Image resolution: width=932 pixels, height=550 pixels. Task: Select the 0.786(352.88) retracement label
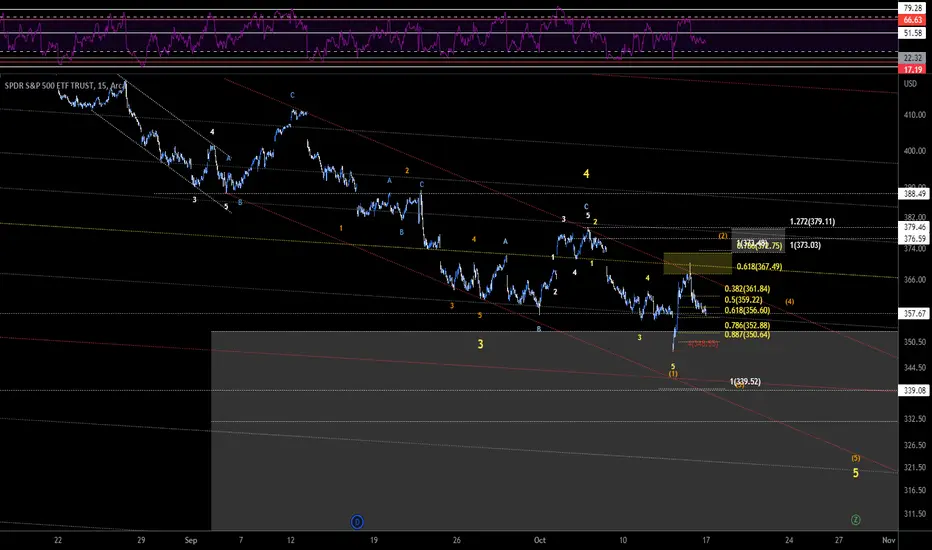click(x=747, y=326)
